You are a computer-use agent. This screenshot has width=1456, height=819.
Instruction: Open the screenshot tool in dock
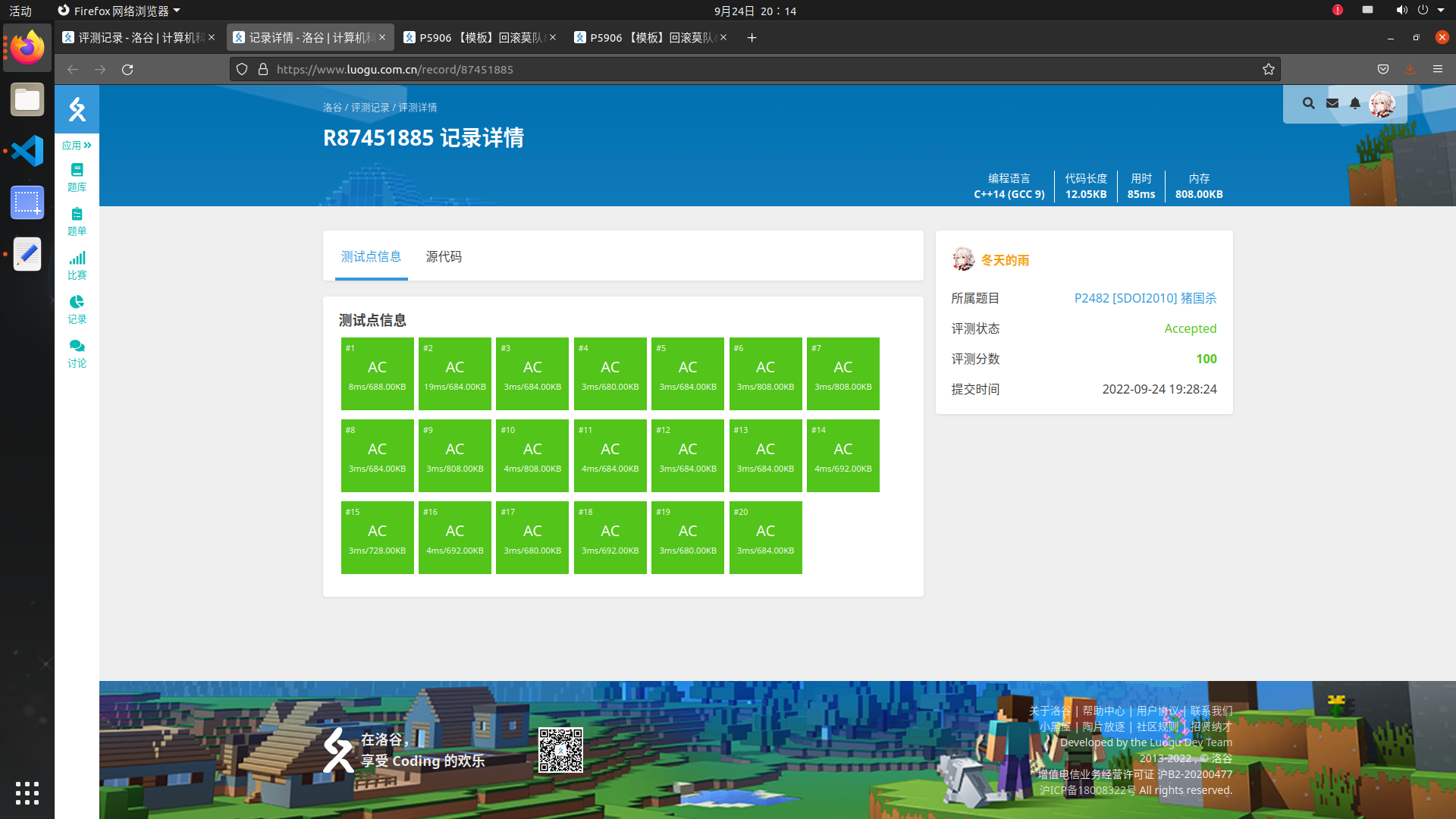27,202
